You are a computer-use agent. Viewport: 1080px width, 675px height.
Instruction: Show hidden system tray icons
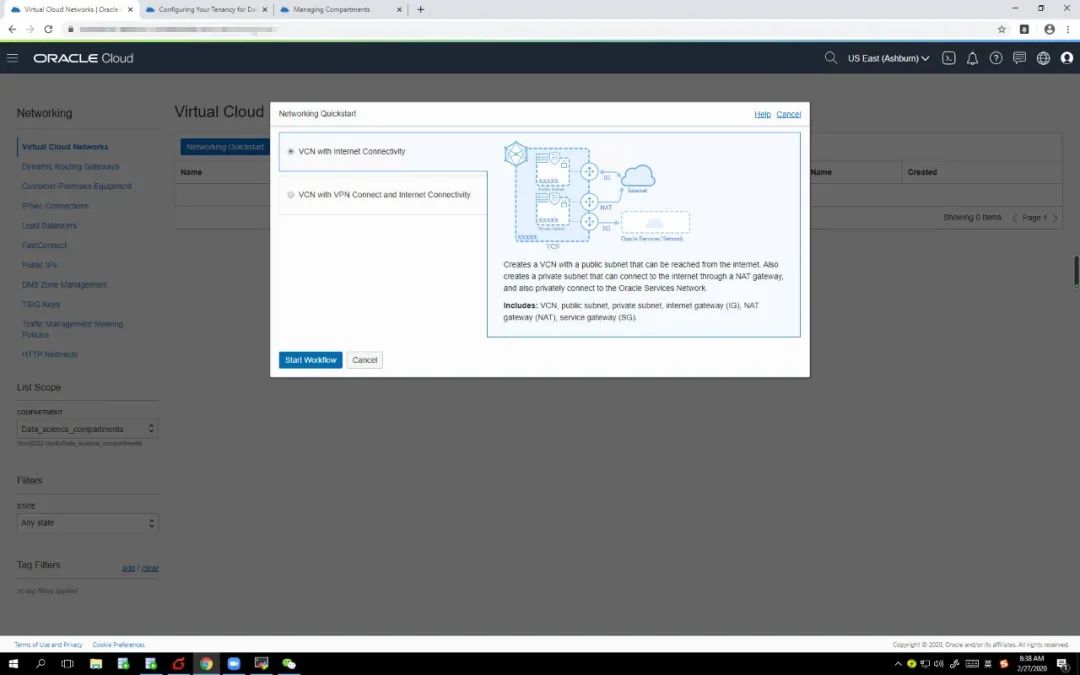[x=897, y=664]
